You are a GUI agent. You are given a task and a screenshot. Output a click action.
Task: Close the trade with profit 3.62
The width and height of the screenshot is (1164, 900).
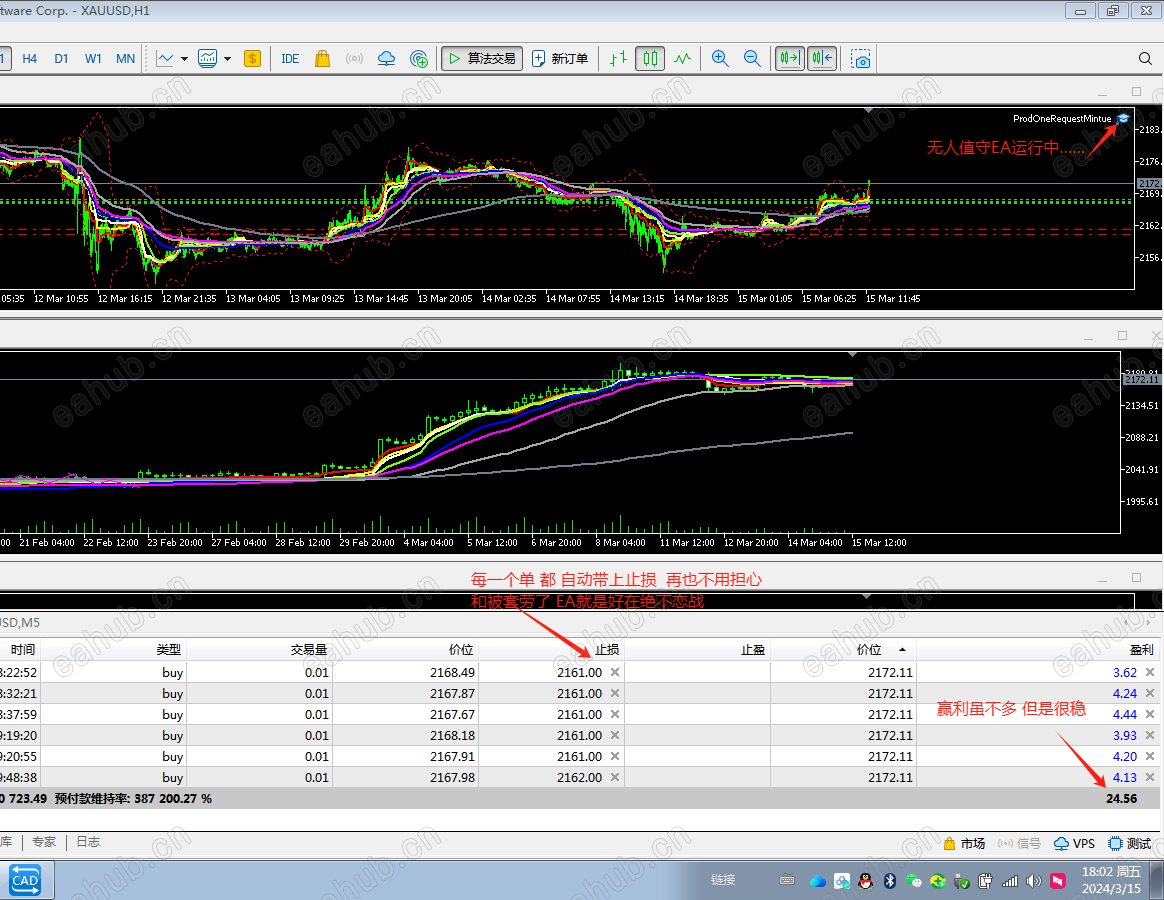(1150, 673)
